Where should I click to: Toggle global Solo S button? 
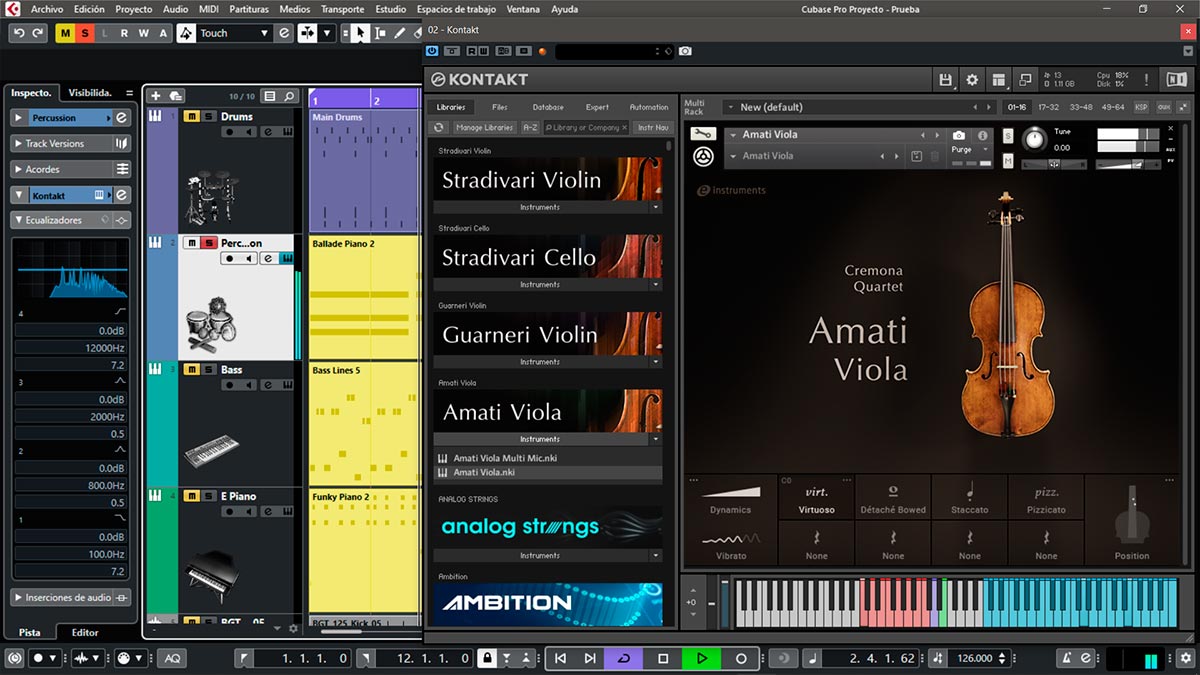tap(85, 33)
